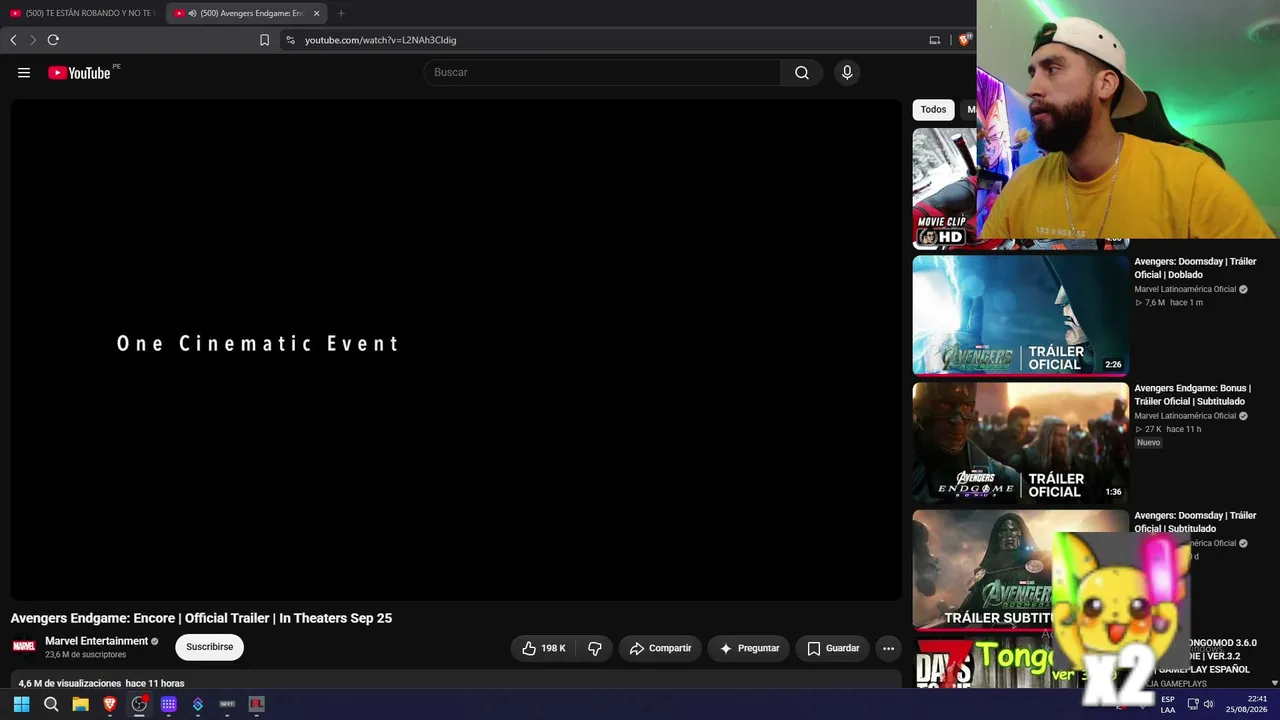Bookmark this page in the address bar
Image resolution: width=1280 pixels, height=720 pixels.
[264, 40]
